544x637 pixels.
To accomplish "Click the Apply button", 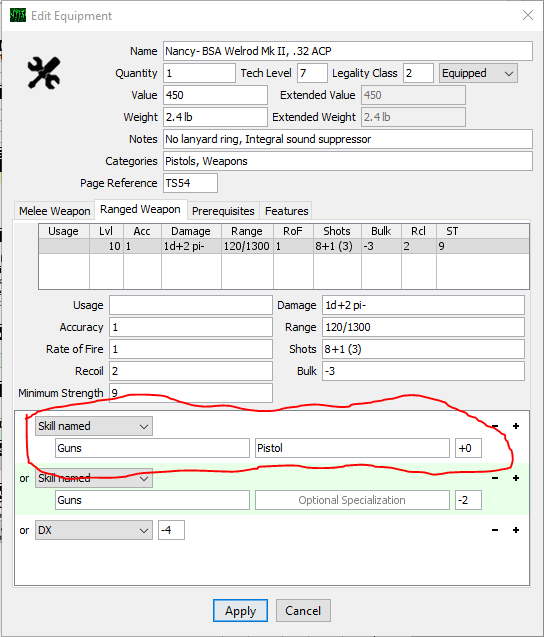I will (x=241, y=611).
